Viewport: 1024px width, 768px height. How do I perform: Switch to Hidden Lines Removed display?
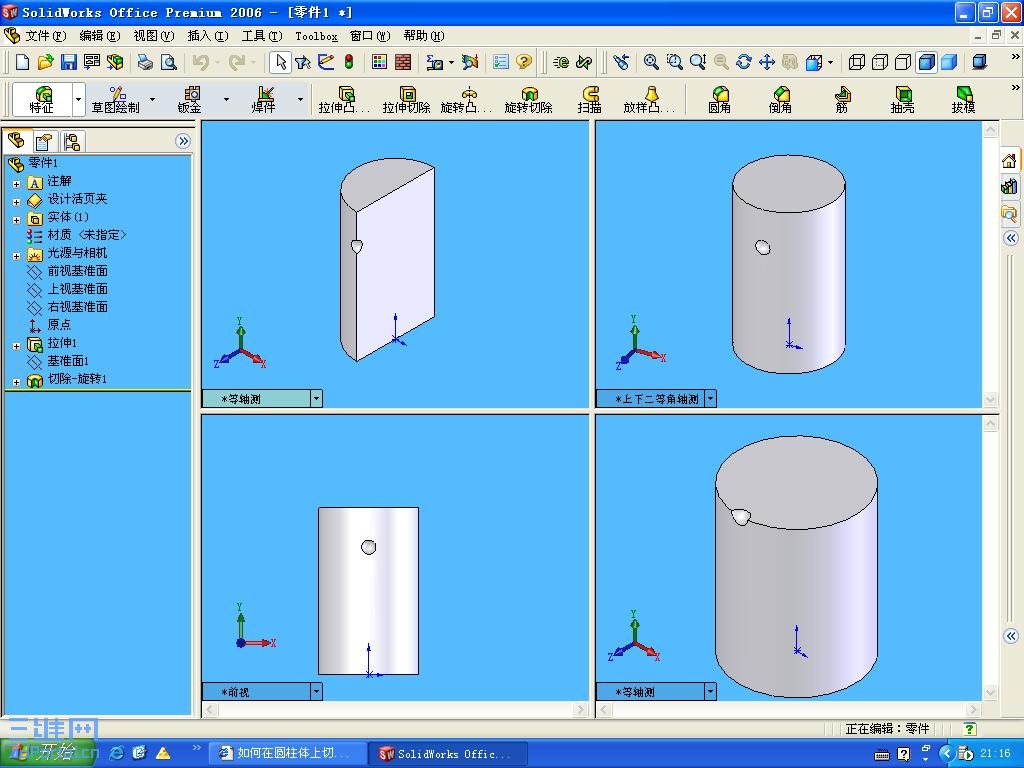tap(903, 62)
